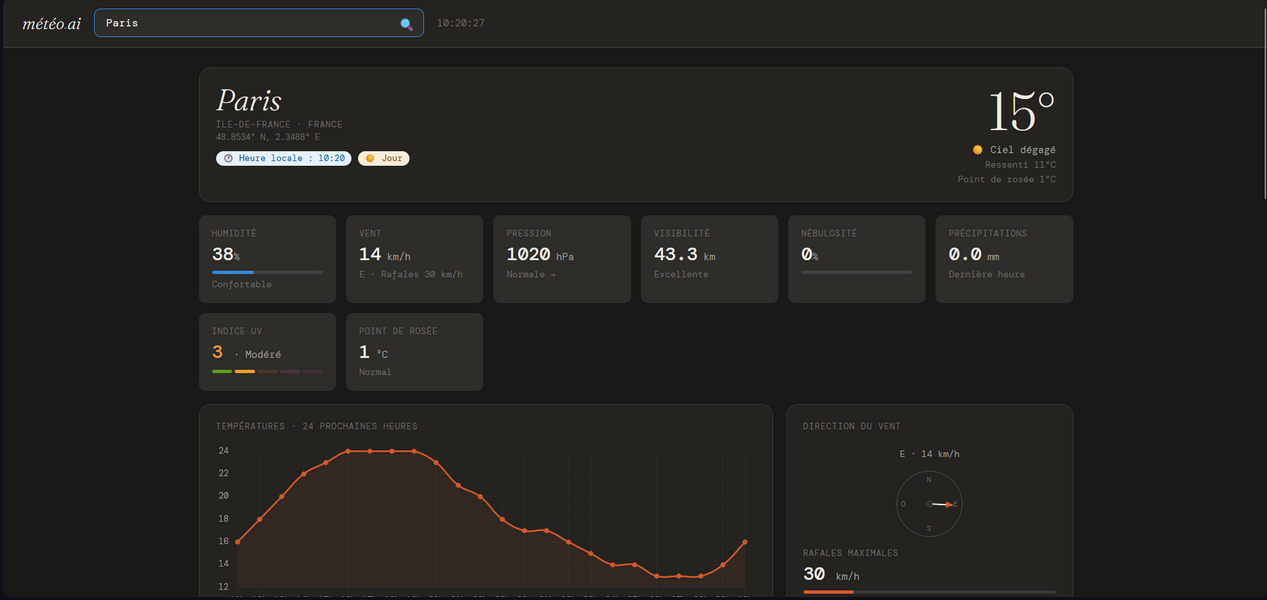1267x600 pixels.
Task: Click the humidity progress bar
Action: [267, 272]
